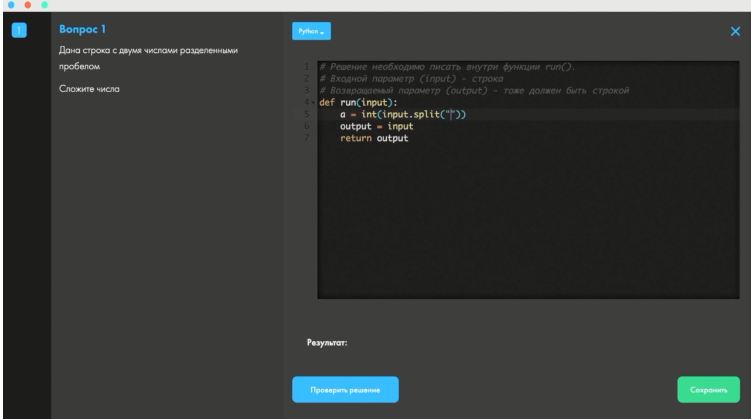Click line number 1 in gutter

307,67
